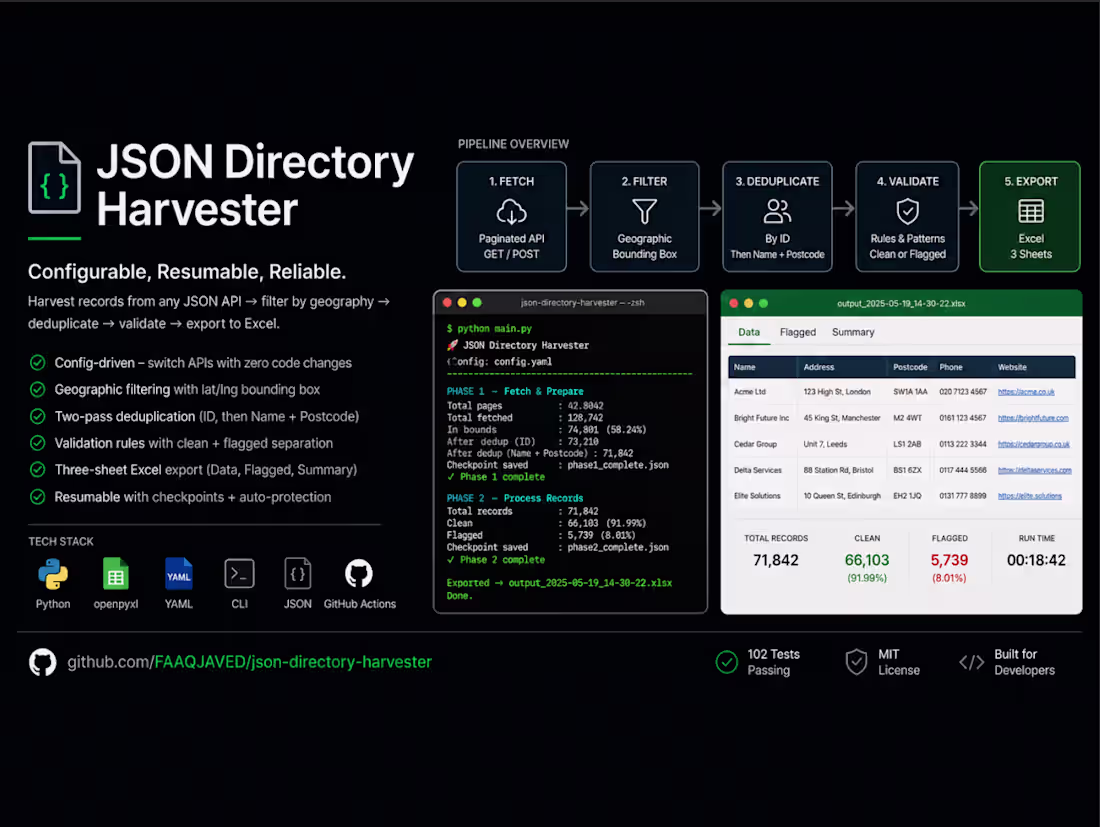Select the Acme Ltd name cell

pos(750,392)
